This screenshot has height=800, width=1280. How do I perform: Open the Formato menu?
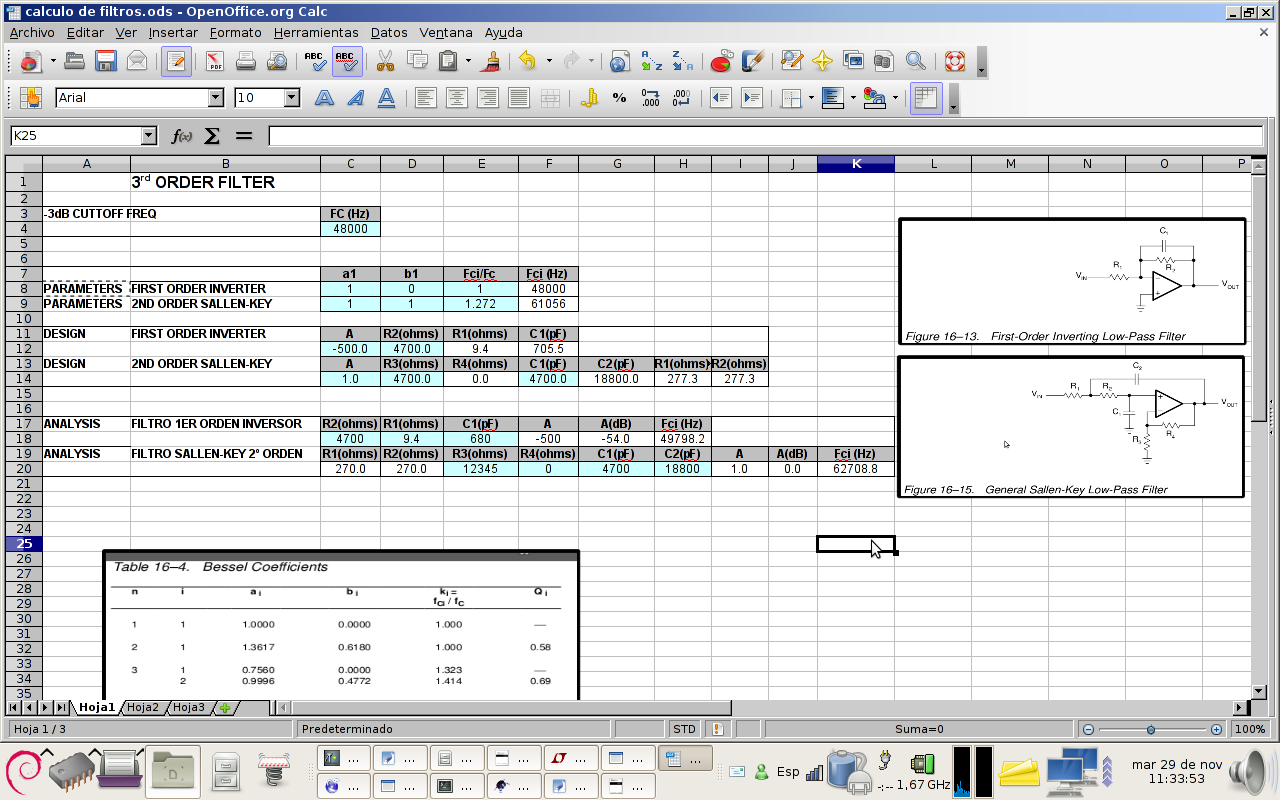235,32
